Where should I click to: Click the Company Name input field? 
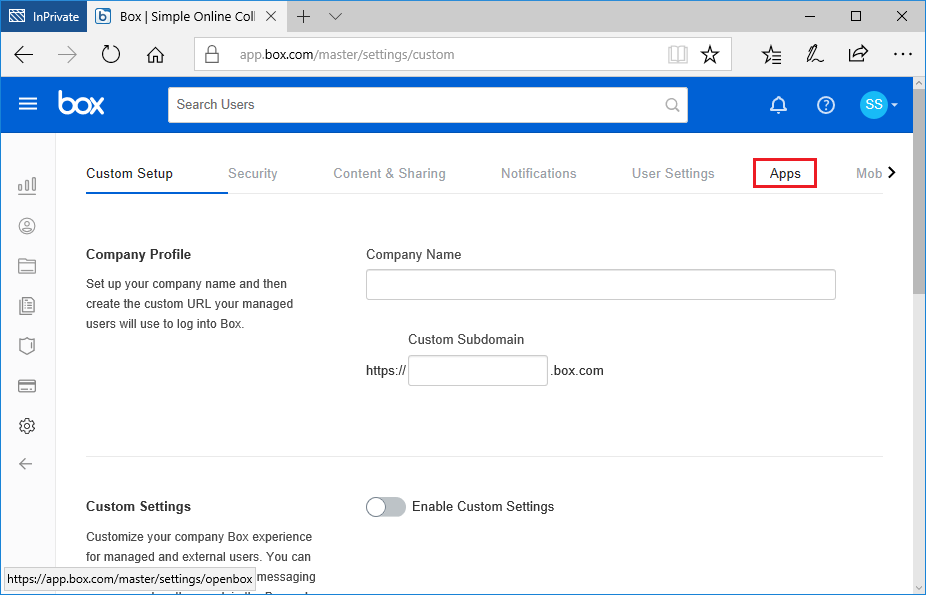tap(601, 285)
